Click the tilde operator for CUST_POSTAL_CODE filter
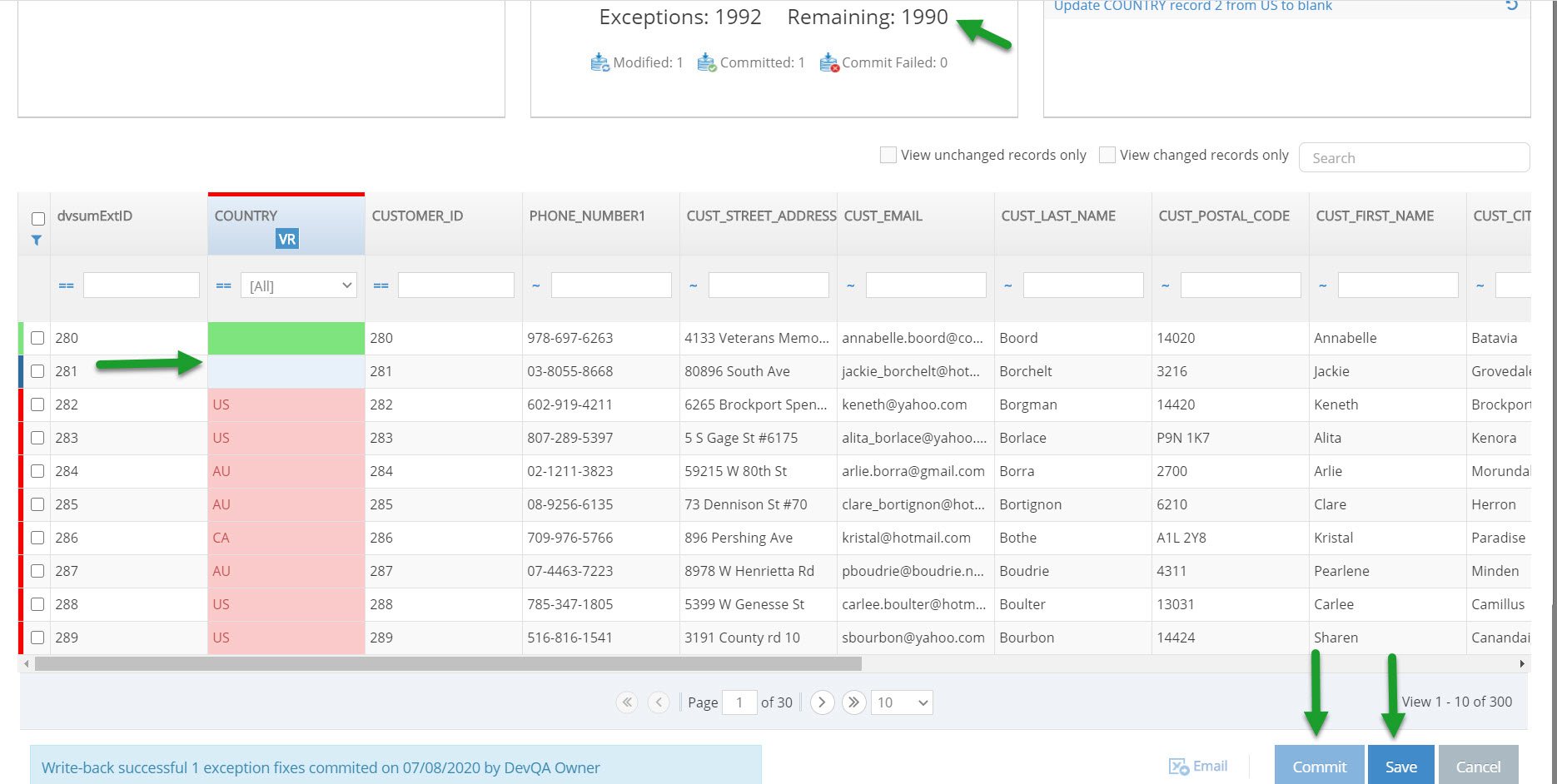This screenshot has height=784, width=1557. click(x=1166, y=285)
